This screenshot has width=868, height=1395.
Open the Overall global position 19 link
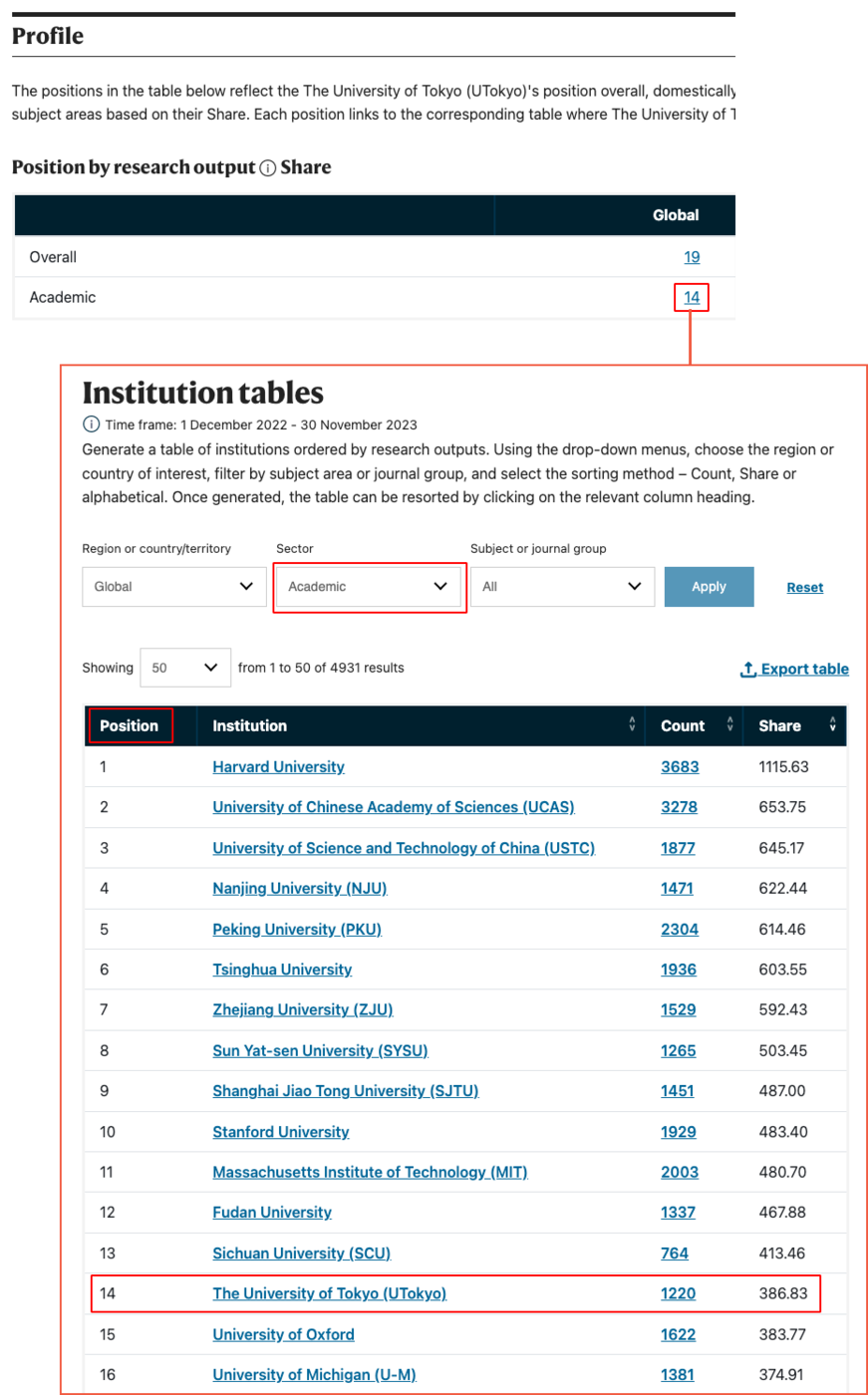pyautogui.click(x=692, y=257)
